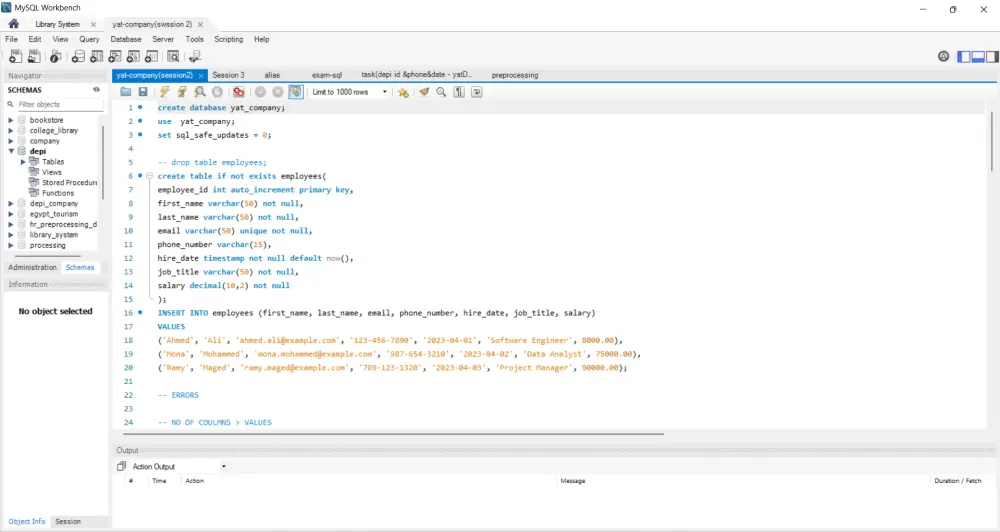The height and width of the screenshot is (532, 1000).
Task: Select Stored Procedures under depi
Action: pos(69,182)
